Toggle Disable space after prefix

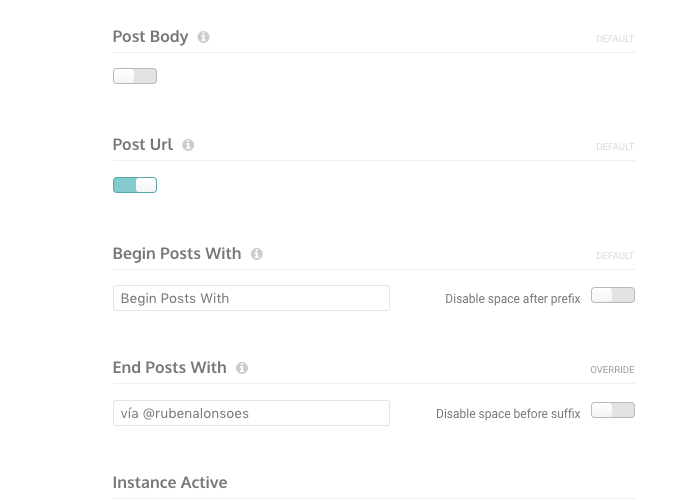click(613, 295)
